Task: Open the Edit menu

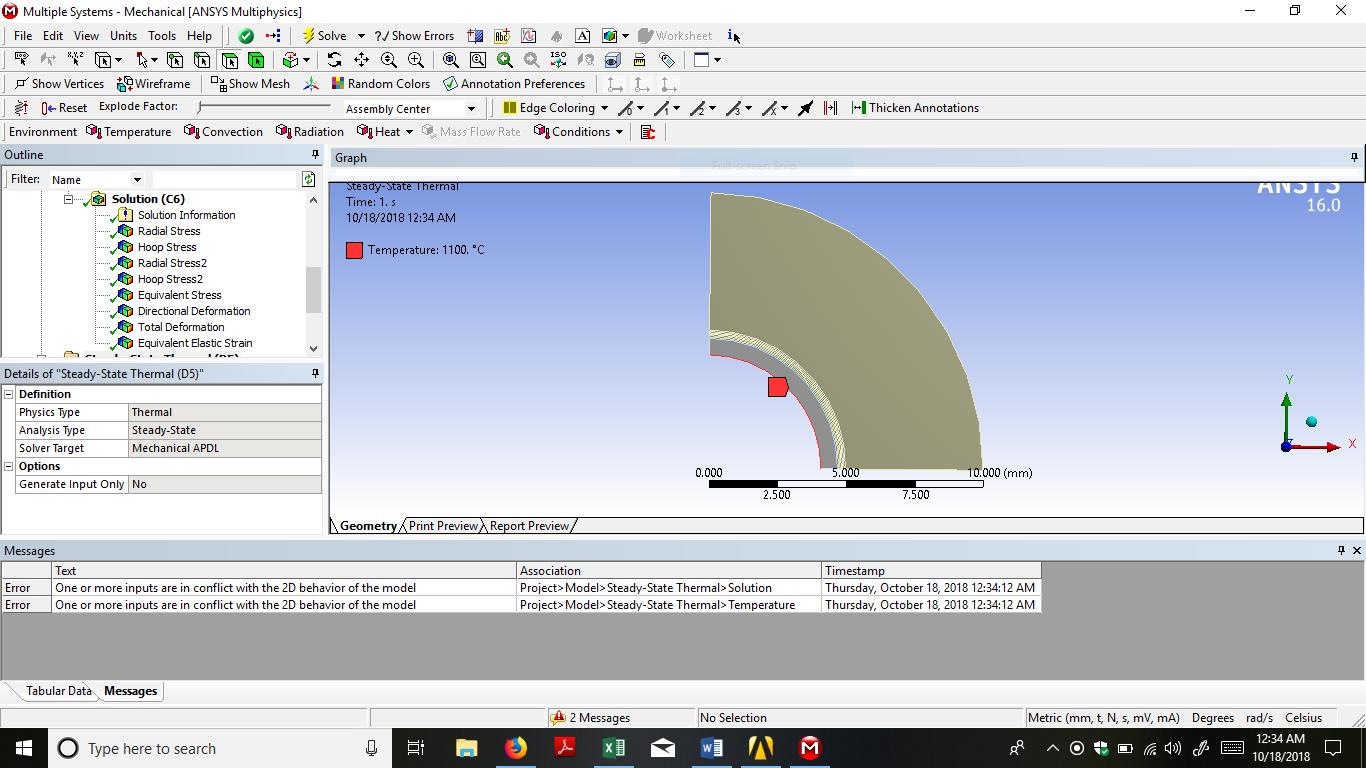Action: tap(53, 36)
